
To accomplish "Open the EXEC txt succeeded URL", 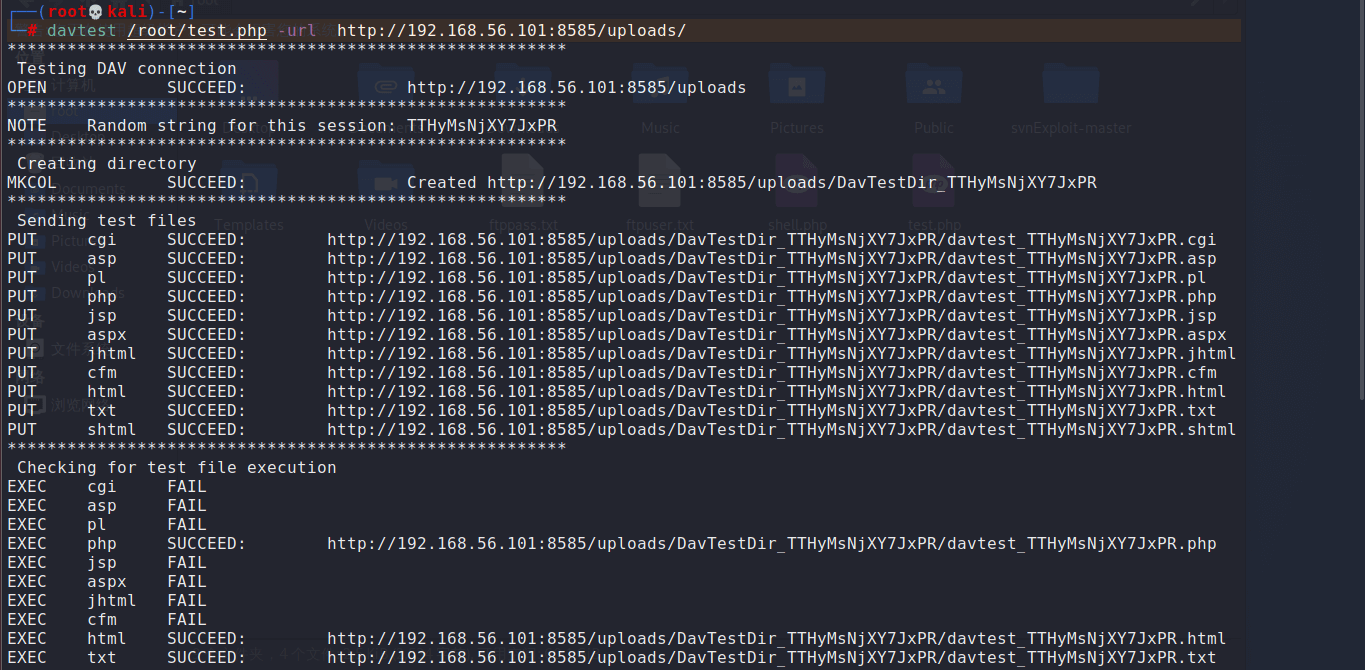I will [772, 658].
